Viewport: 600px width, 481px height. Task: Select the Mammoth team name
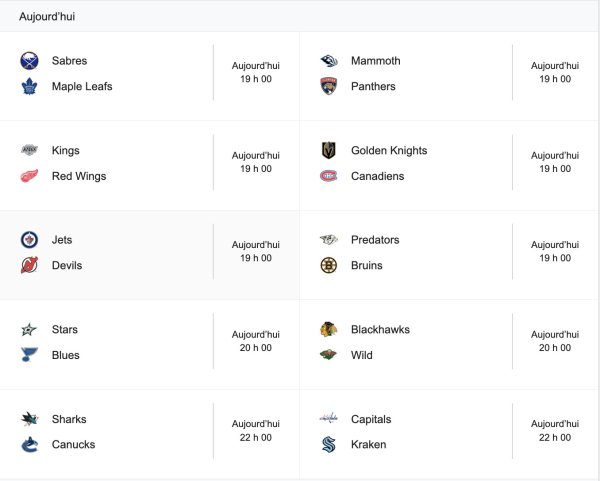click(x=375, y=61)
